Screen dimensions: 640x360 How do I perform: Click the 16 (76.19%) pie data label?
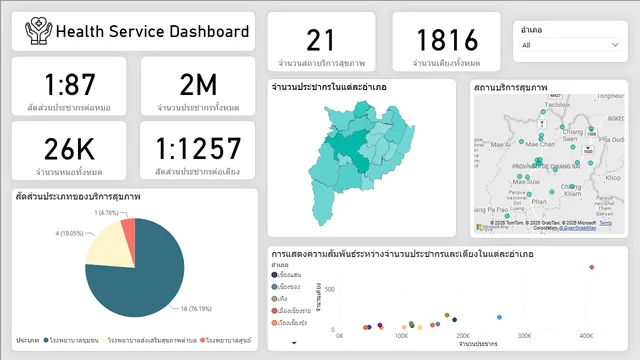point(196,309)
